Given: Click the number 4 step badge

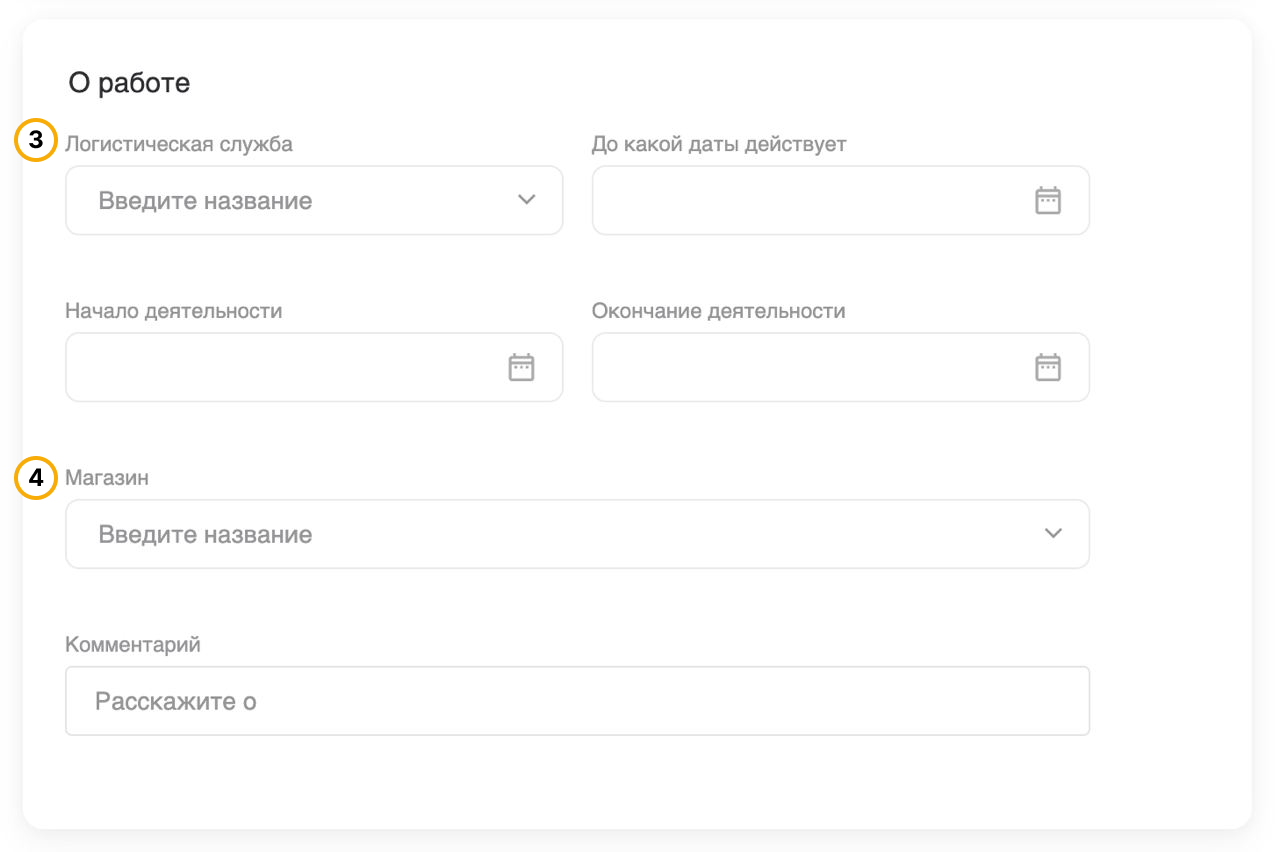Looking at the screenshot, I should pyautogui.click(x=36, y=478).
